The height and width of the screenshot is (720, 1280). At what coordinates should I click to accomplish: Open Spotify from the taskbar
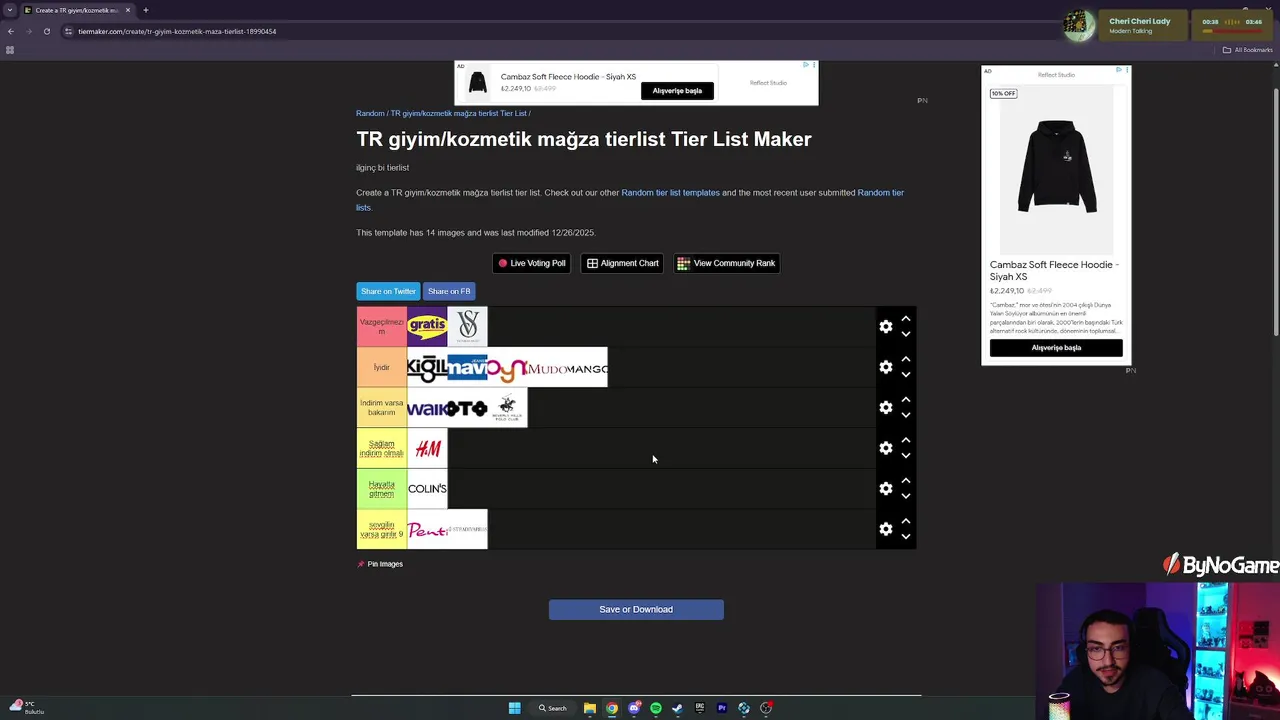point(655,708)
